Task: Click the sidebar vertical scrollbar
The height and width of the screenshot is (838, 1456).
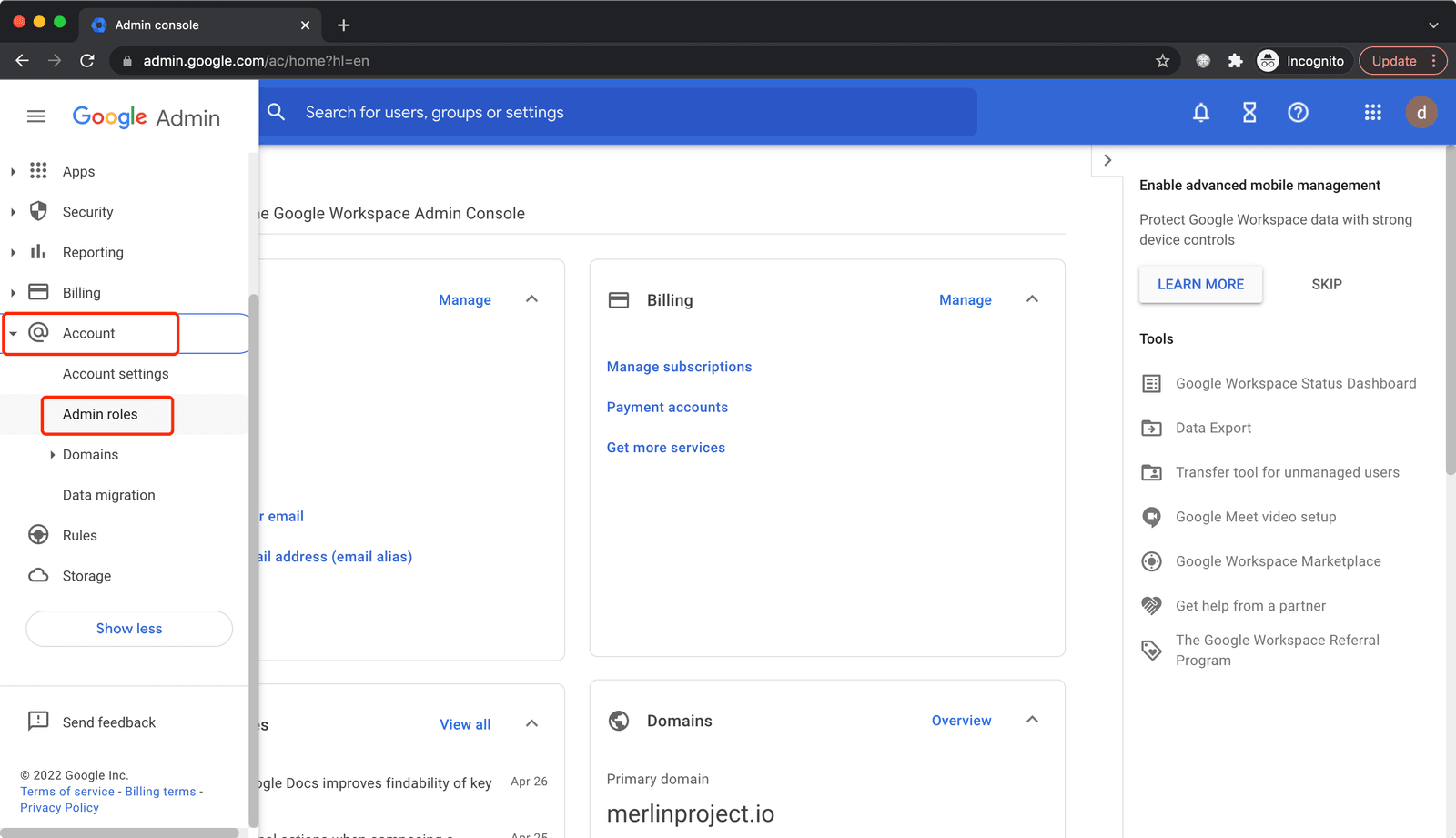Action: pos(253,560)
